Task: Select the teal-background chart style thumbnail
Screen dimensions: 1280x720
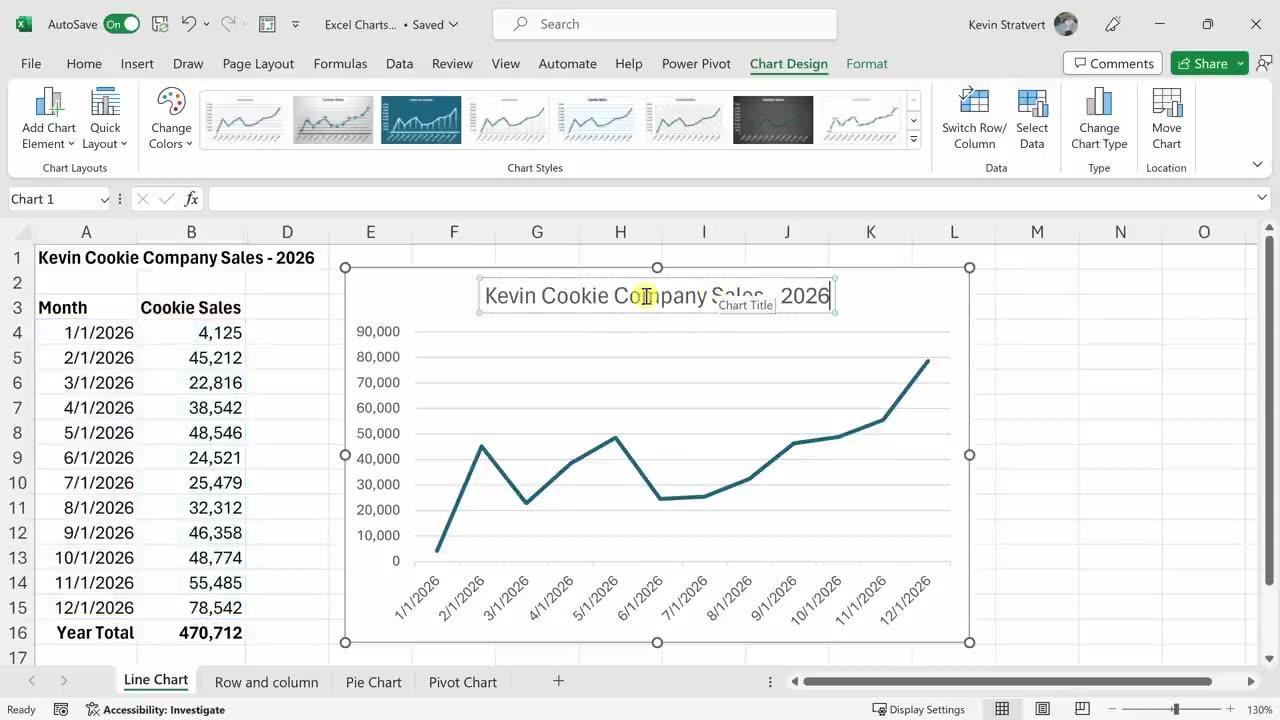Action: click(x=421, y=120)
